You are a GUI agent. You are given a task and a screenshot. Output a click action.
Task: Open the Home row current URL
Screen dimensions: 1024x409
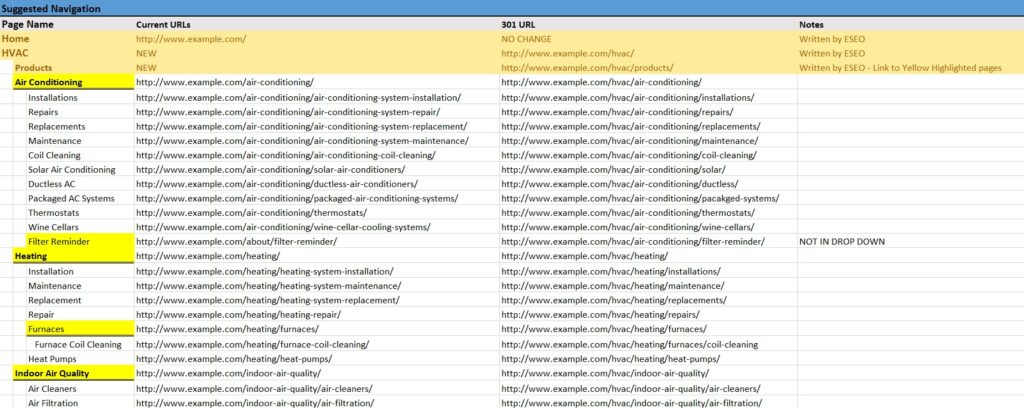click(191, 39)
